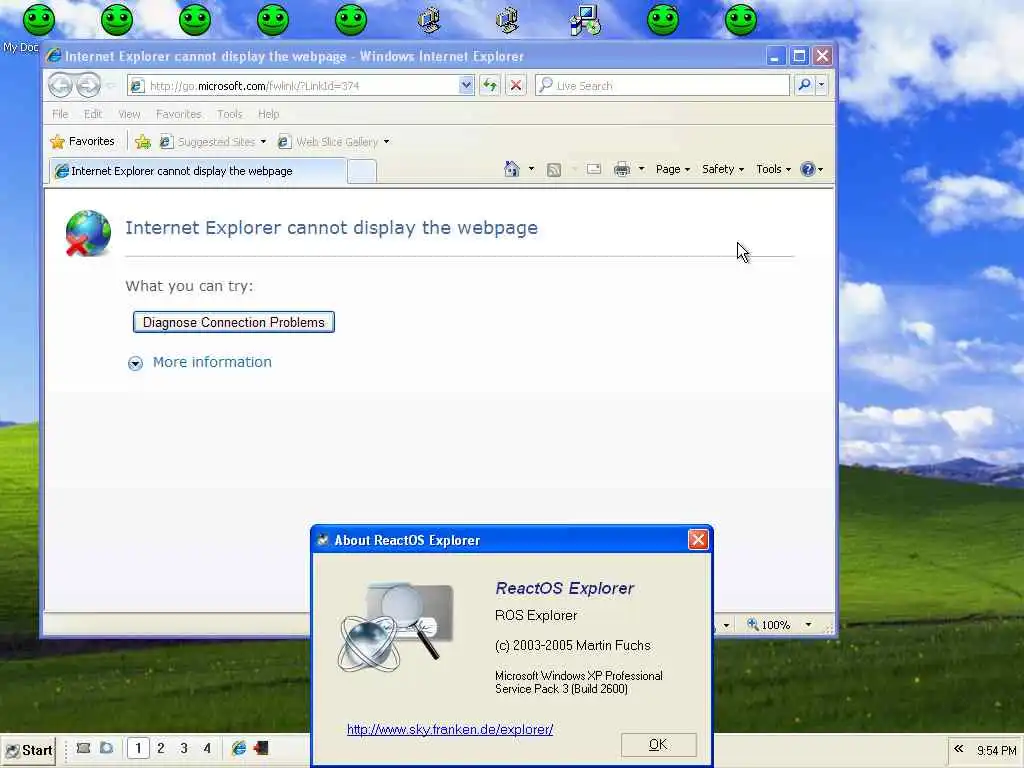Screen dimensions: 1024x768
Task: Launch Internet Explorer from the taskbar
Action: pos(239,748)
